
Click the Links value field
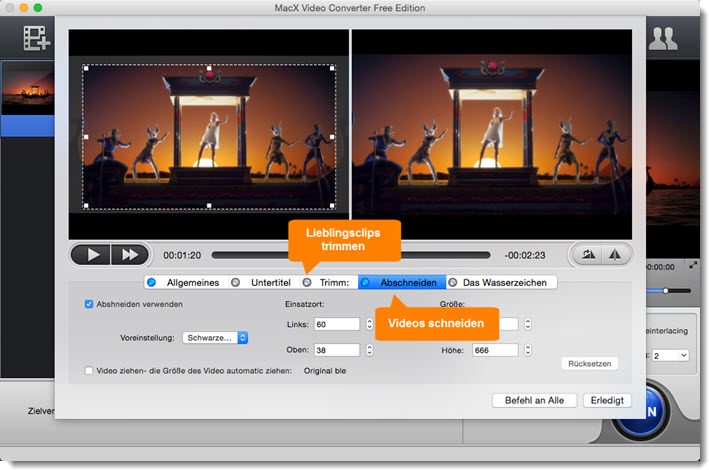pos(337,324)
